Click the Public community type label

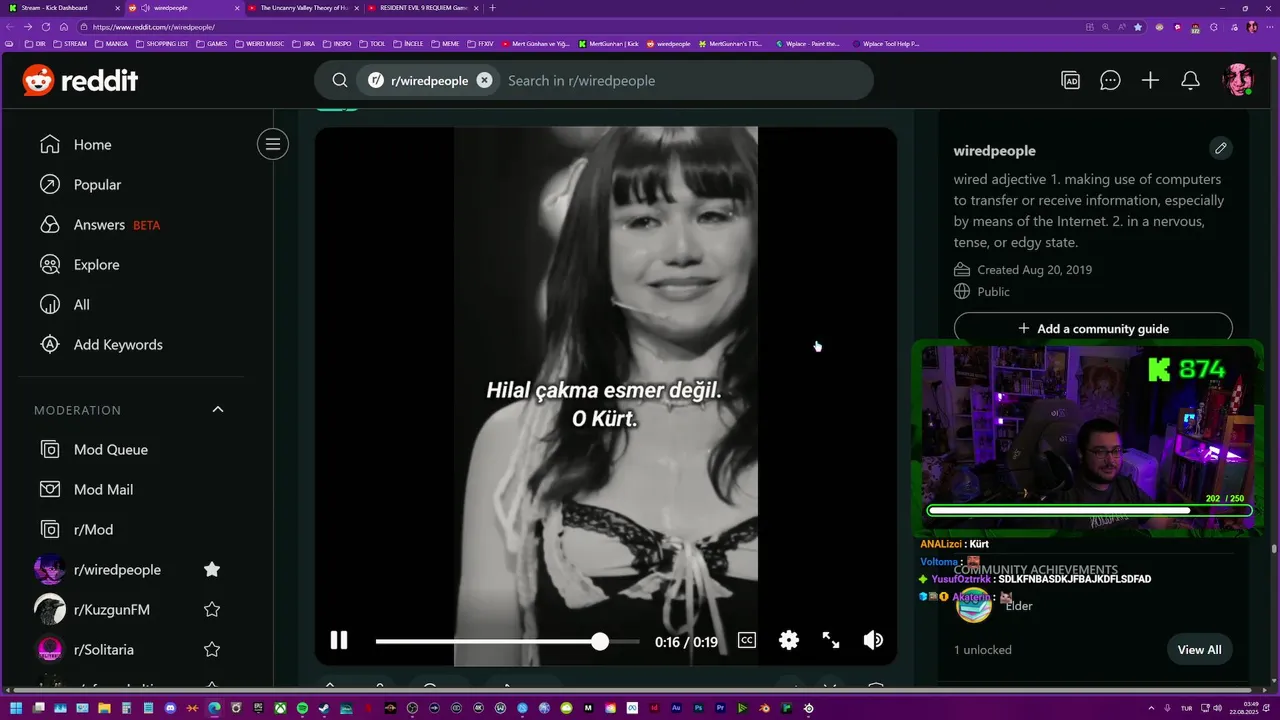pos(993,292)
